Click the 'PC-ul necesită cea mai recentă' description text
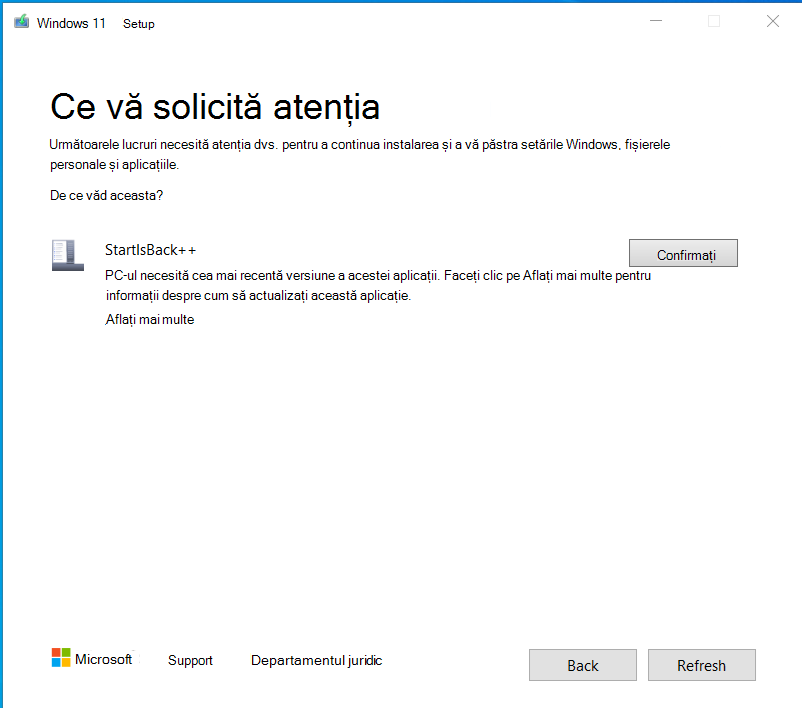The height and width of the screenshot is (708, 802). [x=378, y=285]
